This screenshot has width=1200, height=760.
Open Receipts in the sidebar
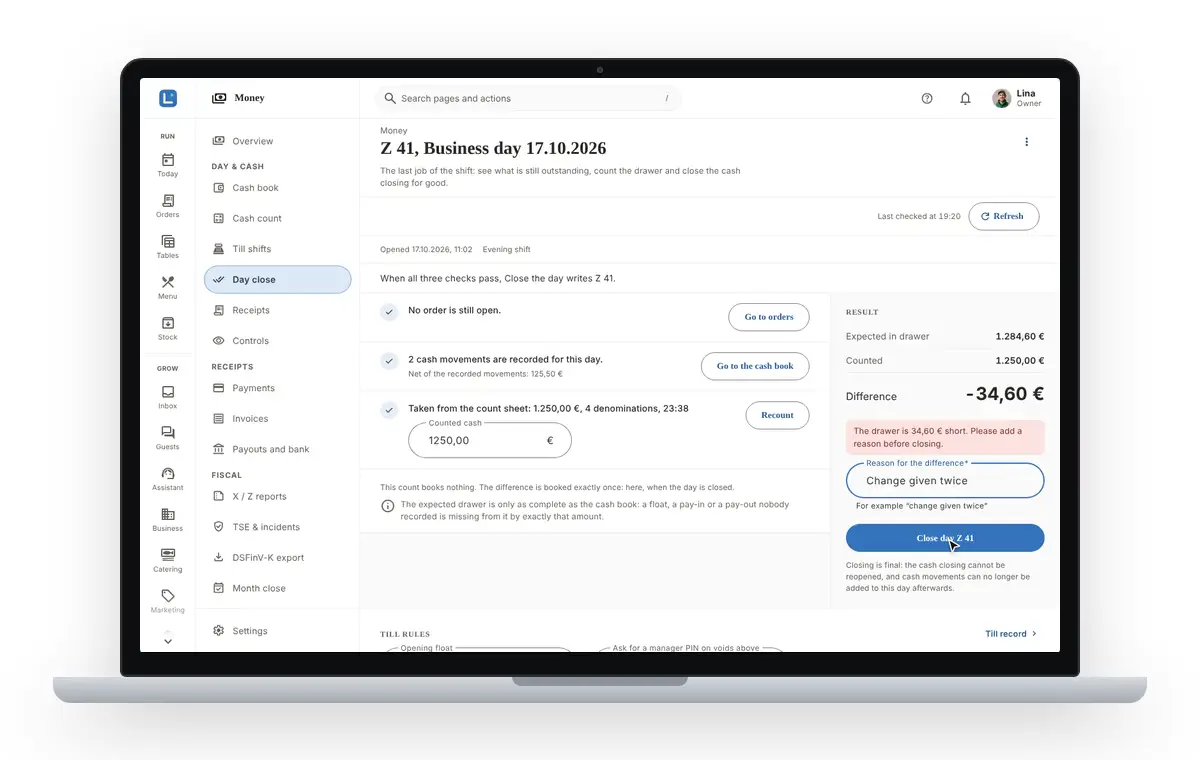278,310
